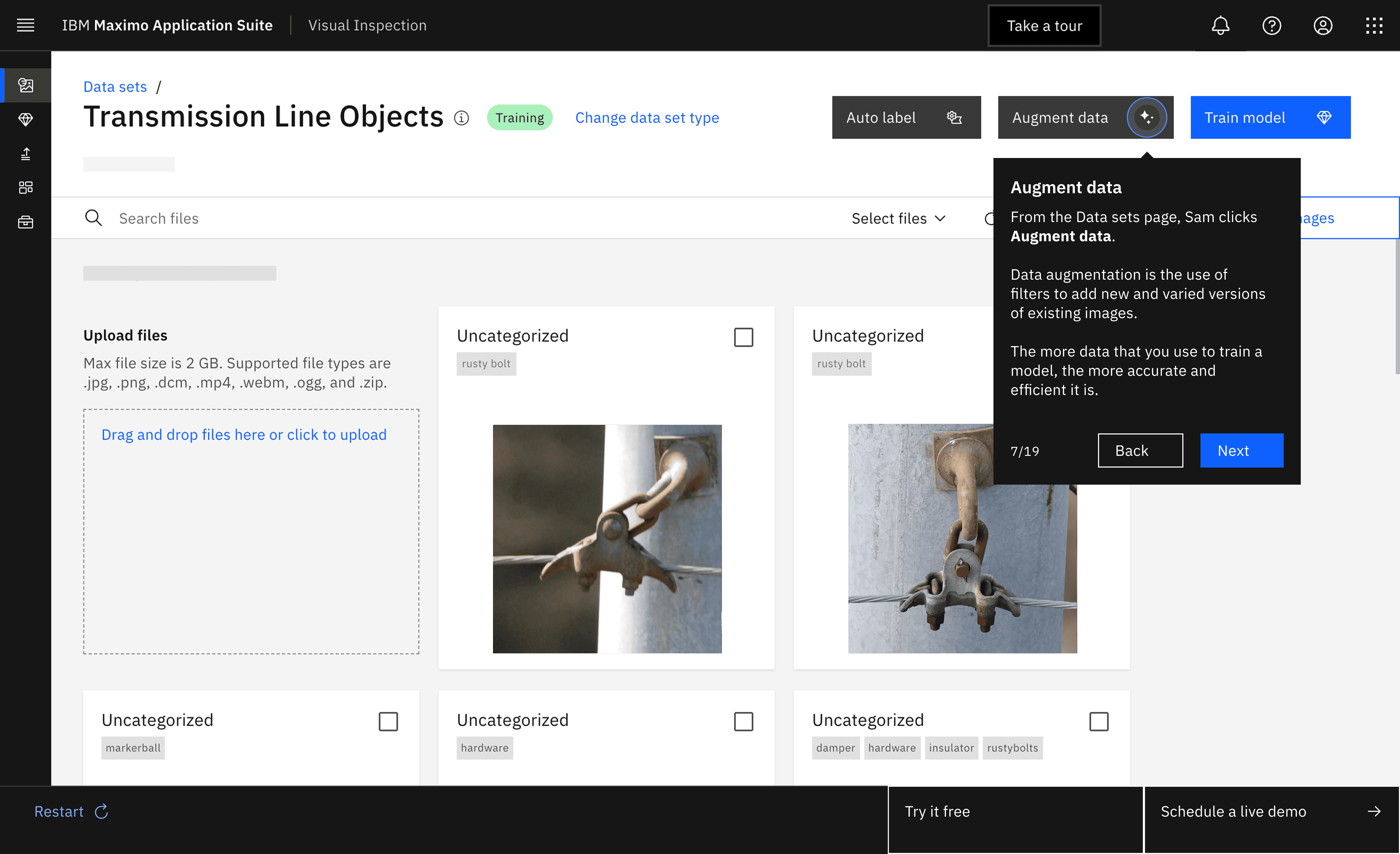Open the rusty chain link image thumbnail
This screenshot has height=854, width=1400.
pyautogui.click(x=607, y=539)
